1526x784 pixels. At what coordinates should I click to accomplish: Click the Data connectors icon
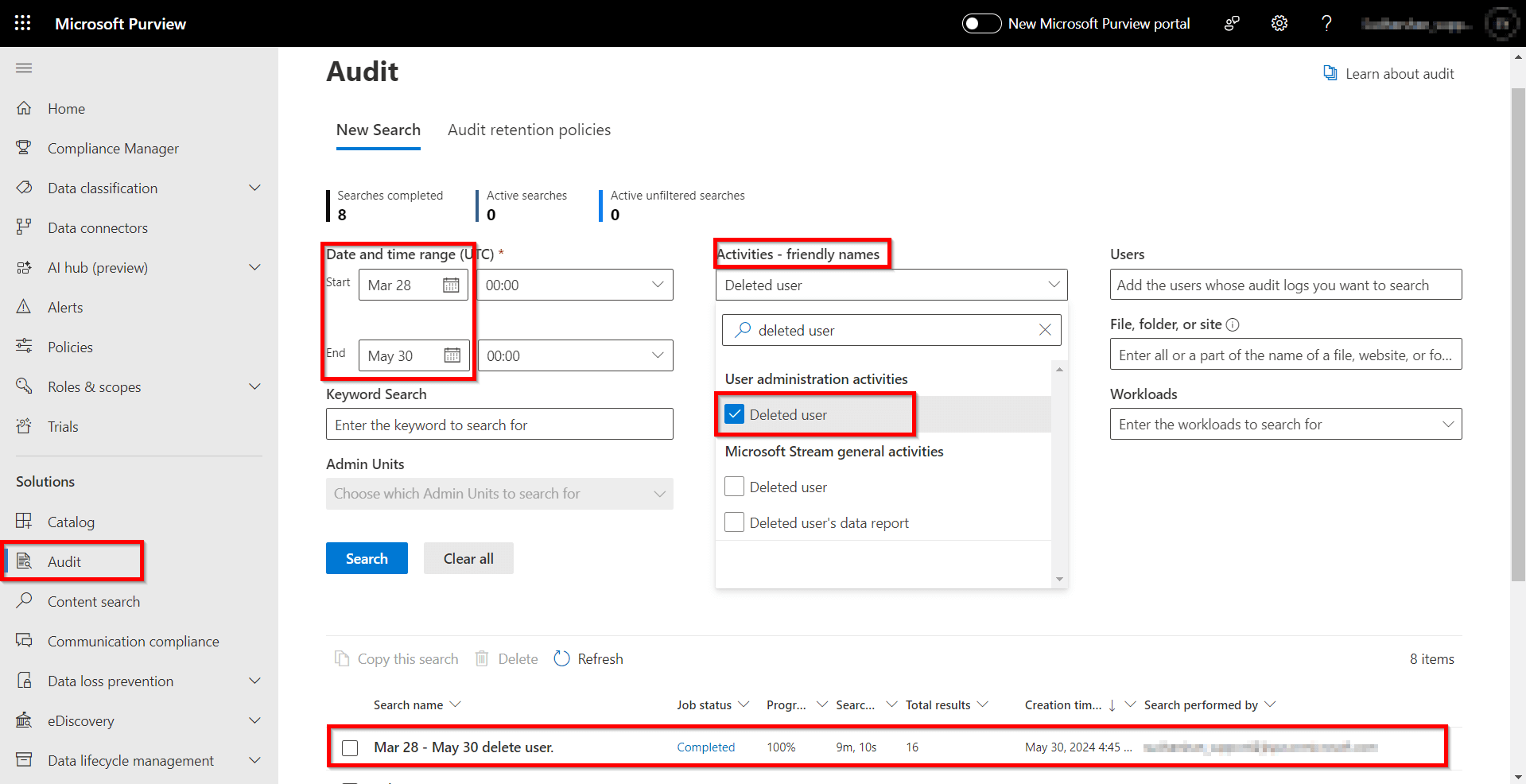pyautogui.click(x=24, y=227)
